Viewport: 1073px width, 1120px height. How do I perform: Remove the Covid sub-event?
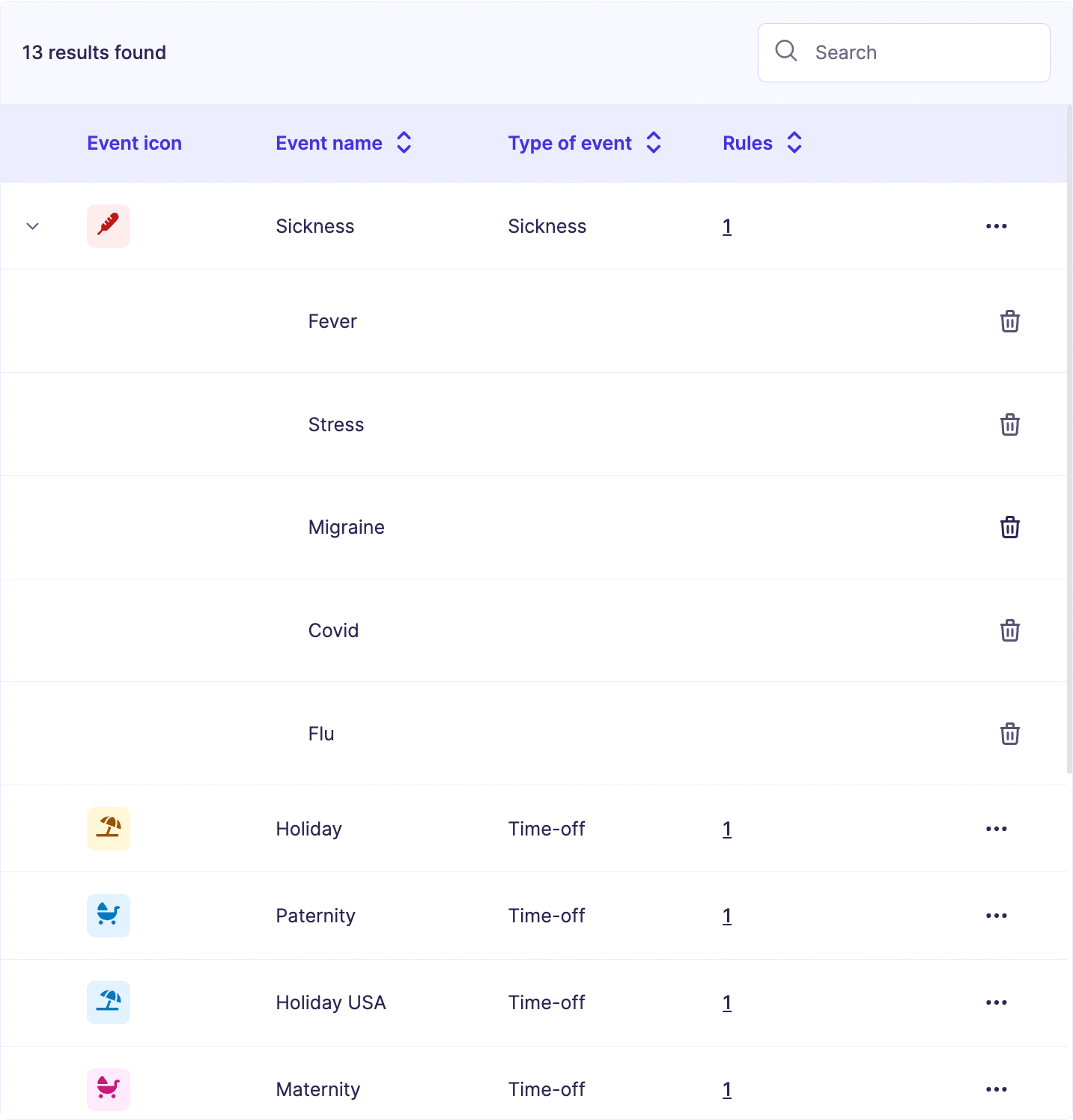pos(1009,630)
